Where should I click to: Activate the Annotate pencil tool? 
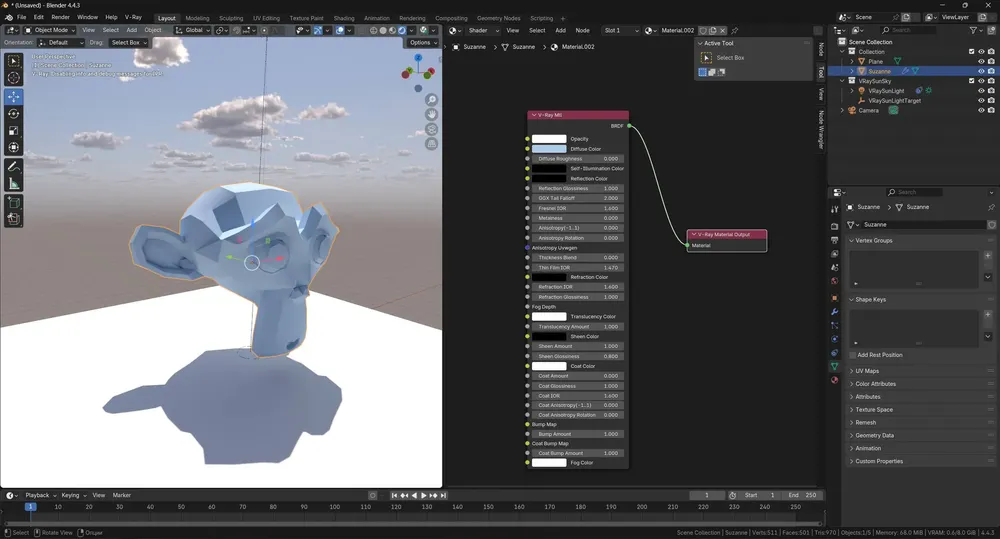(13, 166)
